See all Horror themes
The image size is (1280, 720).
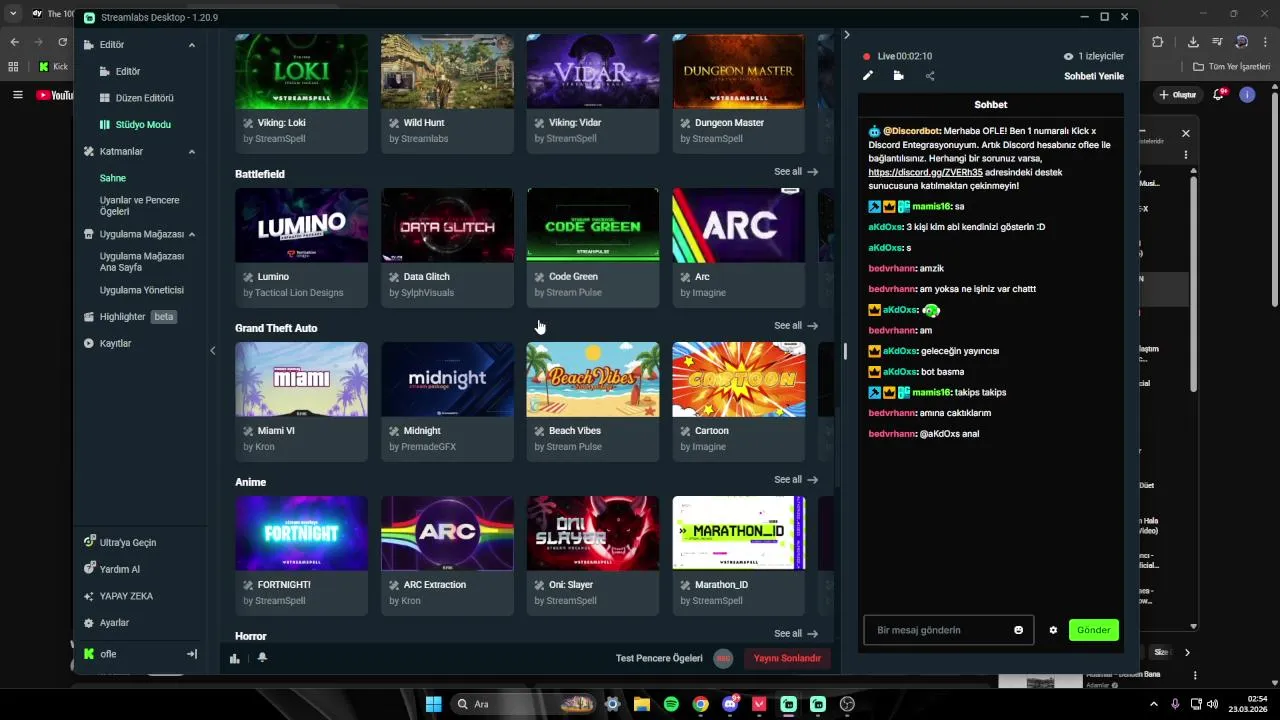coord(796,634)
